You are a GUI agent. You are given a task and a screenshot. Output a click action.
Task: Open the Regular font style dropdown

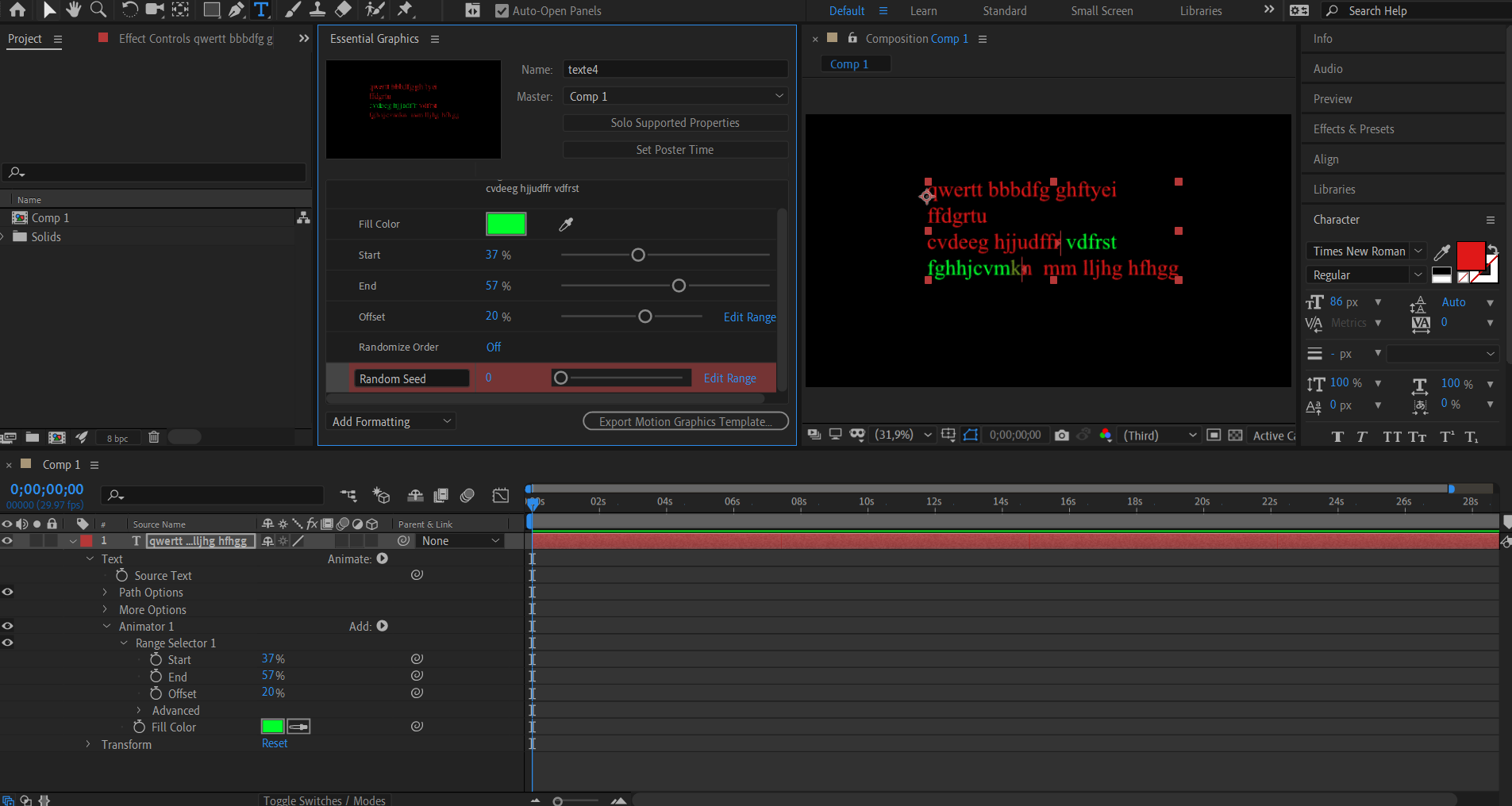click(x=1365, y=274)
